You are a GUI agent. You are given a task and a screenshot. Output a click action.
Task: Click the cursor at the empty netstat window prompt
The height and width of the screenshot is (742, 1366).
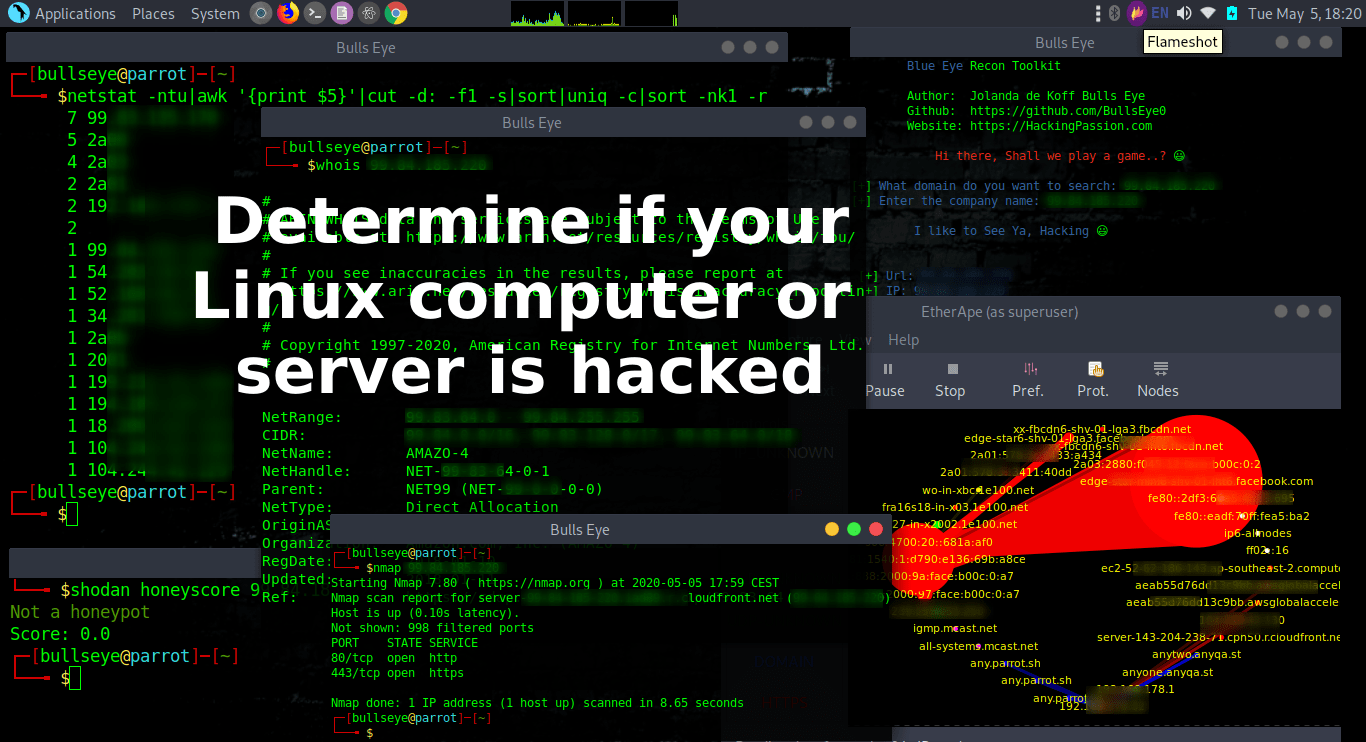(x=72, y=514)
